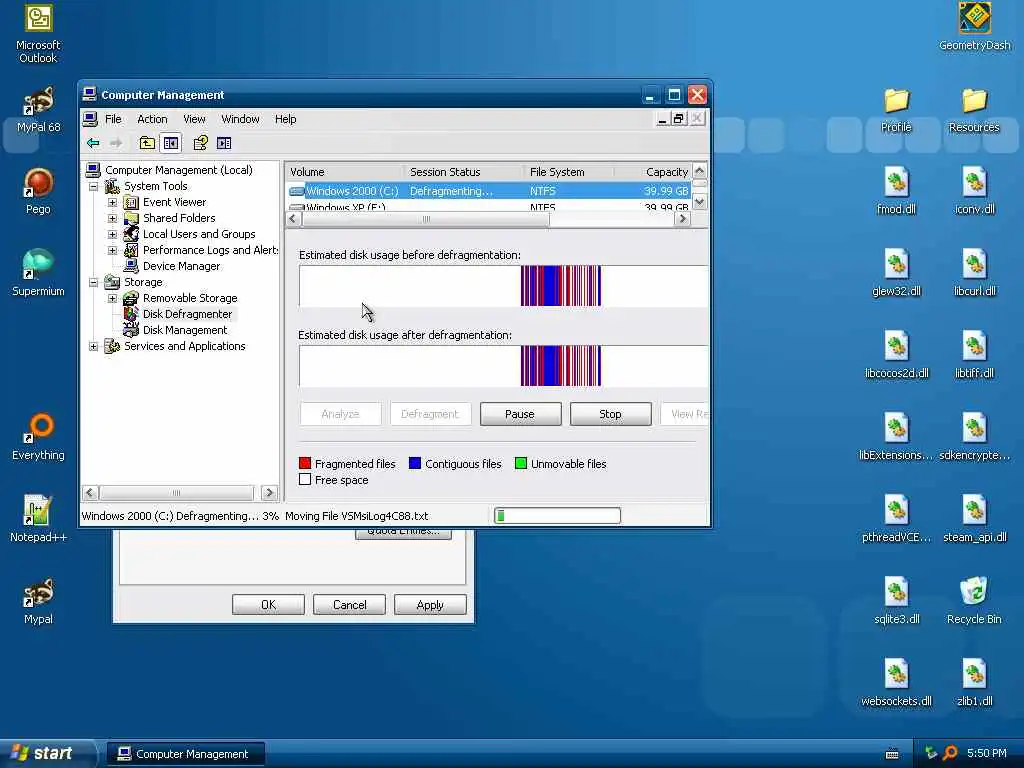Click the Back arrow toolbar icon
The height and width of the screenshot is (768, 1024).
tap(93, 143)
